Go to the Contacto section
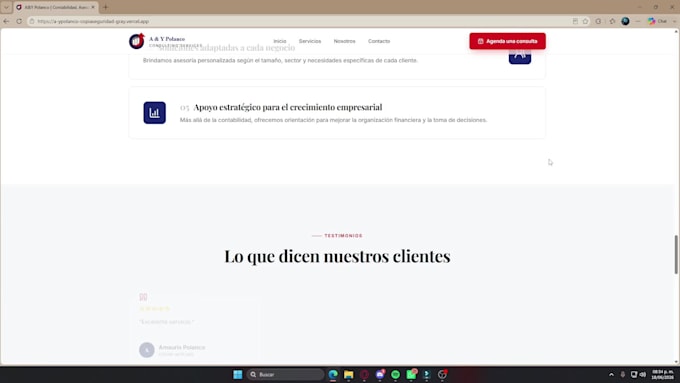Screen dimensions: 680x383 379,41
